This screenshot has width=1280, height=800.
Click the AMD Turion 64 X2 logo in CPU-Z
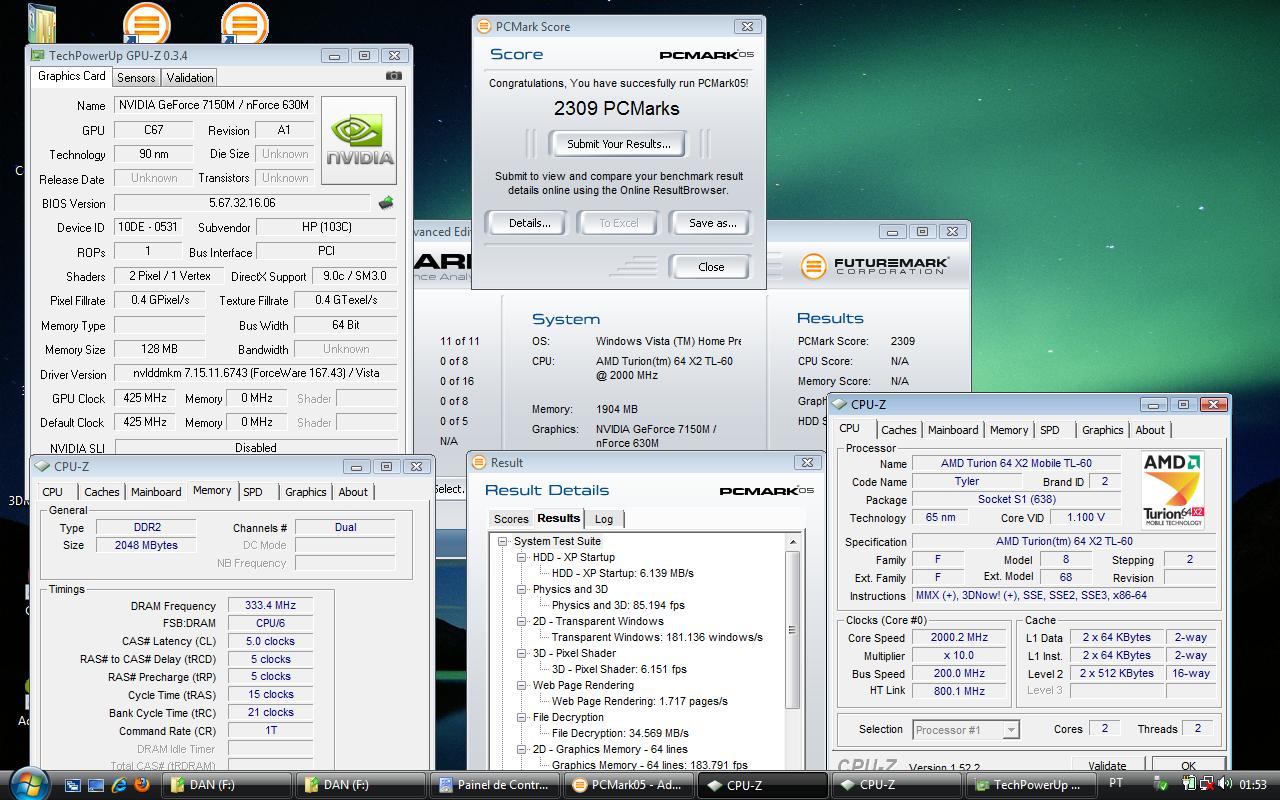click(1173, 490)
